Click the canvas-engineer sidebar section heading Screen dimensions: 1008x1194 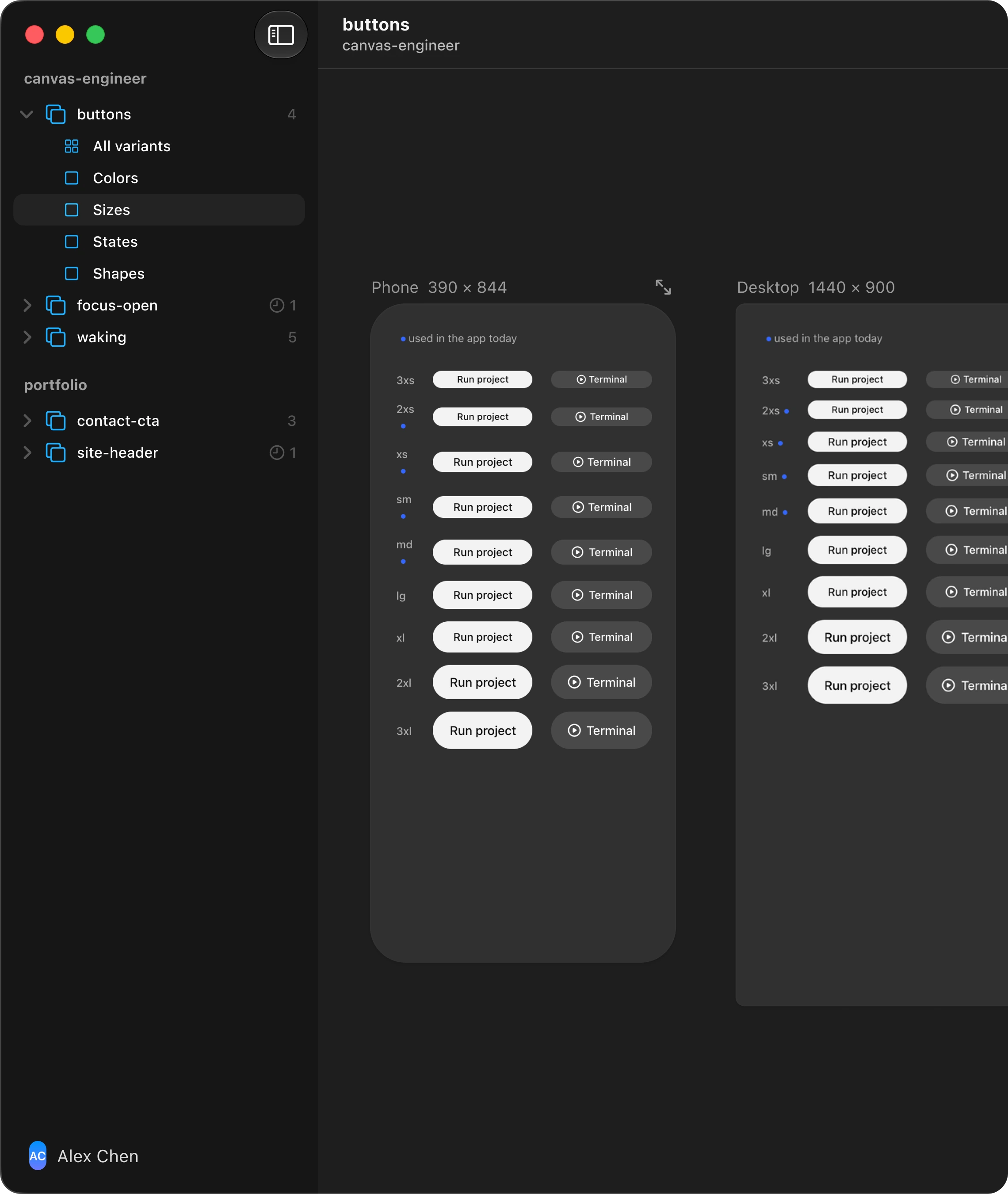pos(85,78)
